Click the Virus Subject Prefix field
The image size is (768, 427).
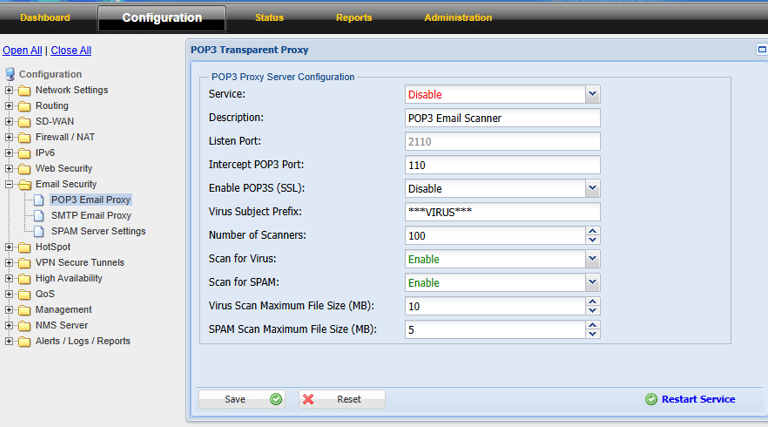tap(503, 212)
